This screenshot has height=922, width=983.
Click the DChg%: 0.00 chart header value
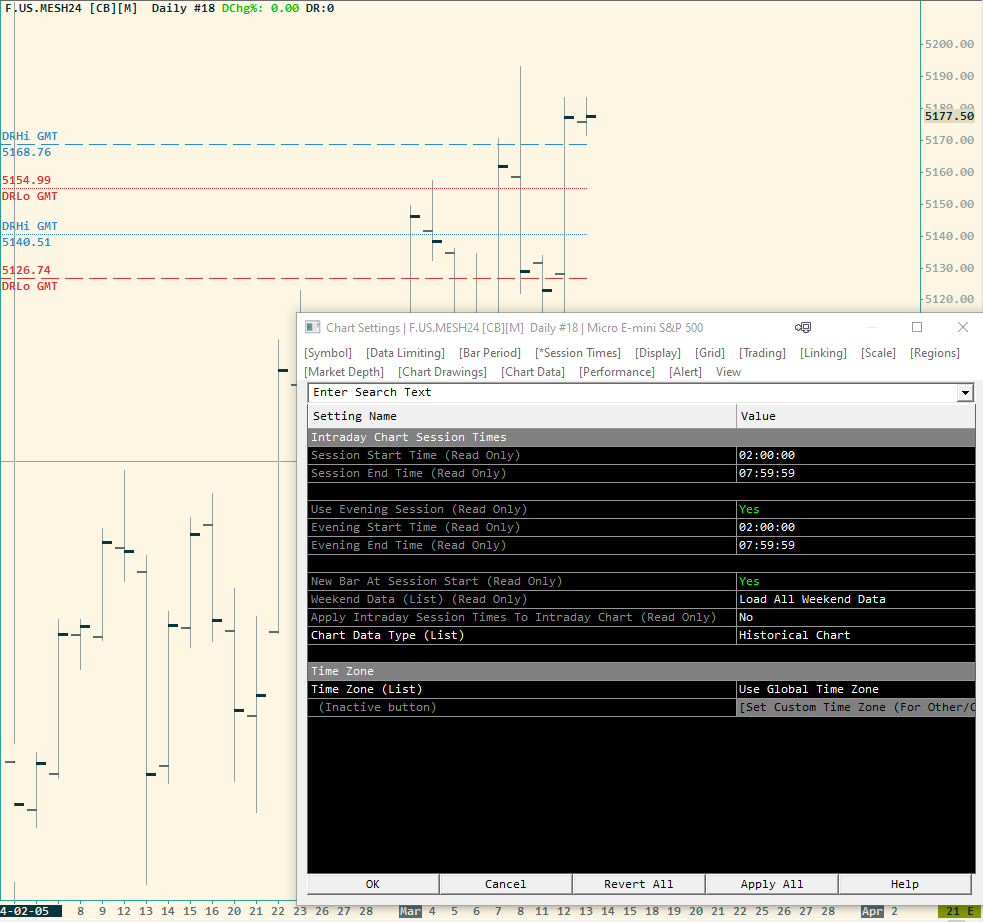260,8
